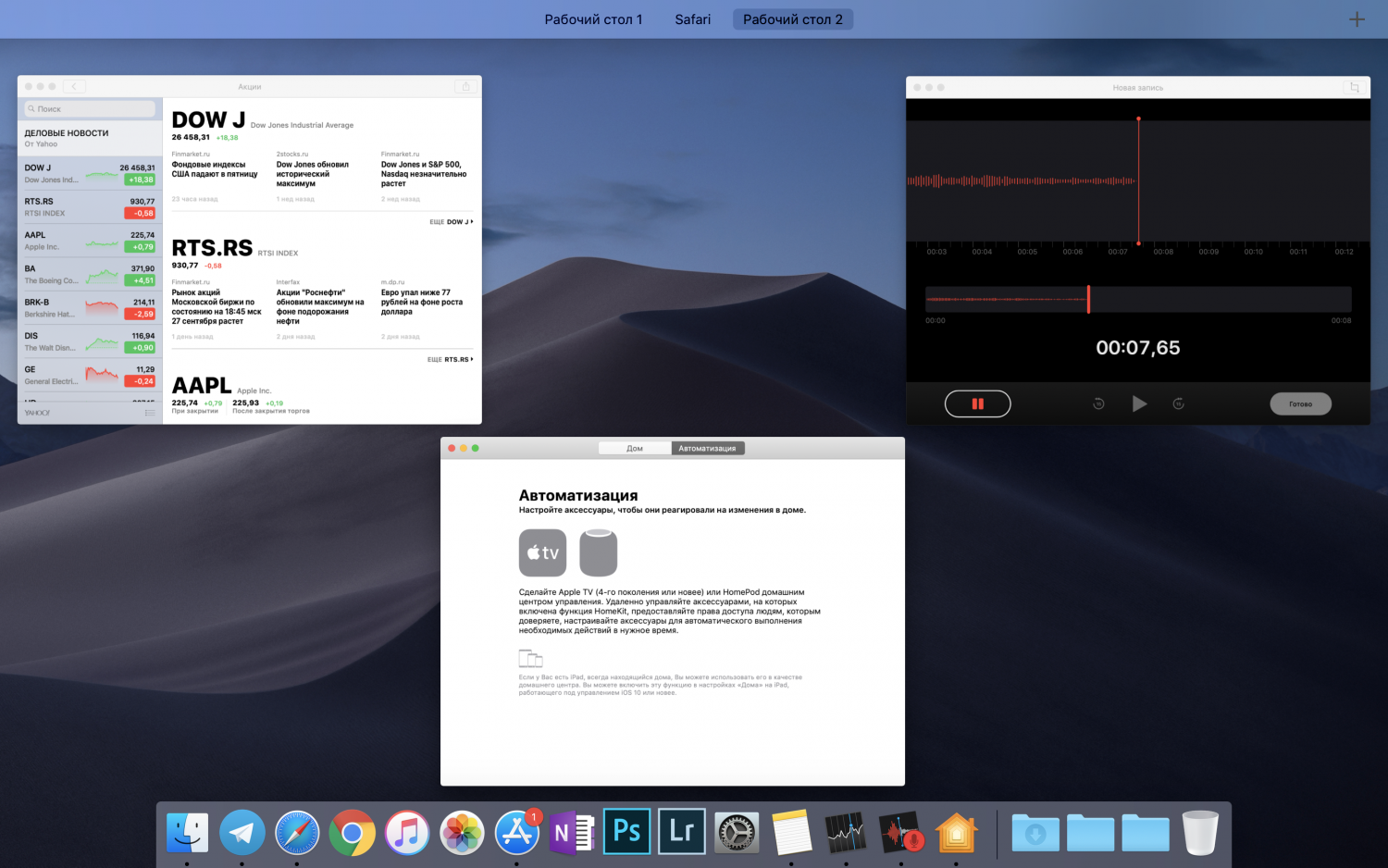Select AAPL row in Stocks sidebar
The height and width of the screenshot is (868, 1388).
tap(90, 241)
